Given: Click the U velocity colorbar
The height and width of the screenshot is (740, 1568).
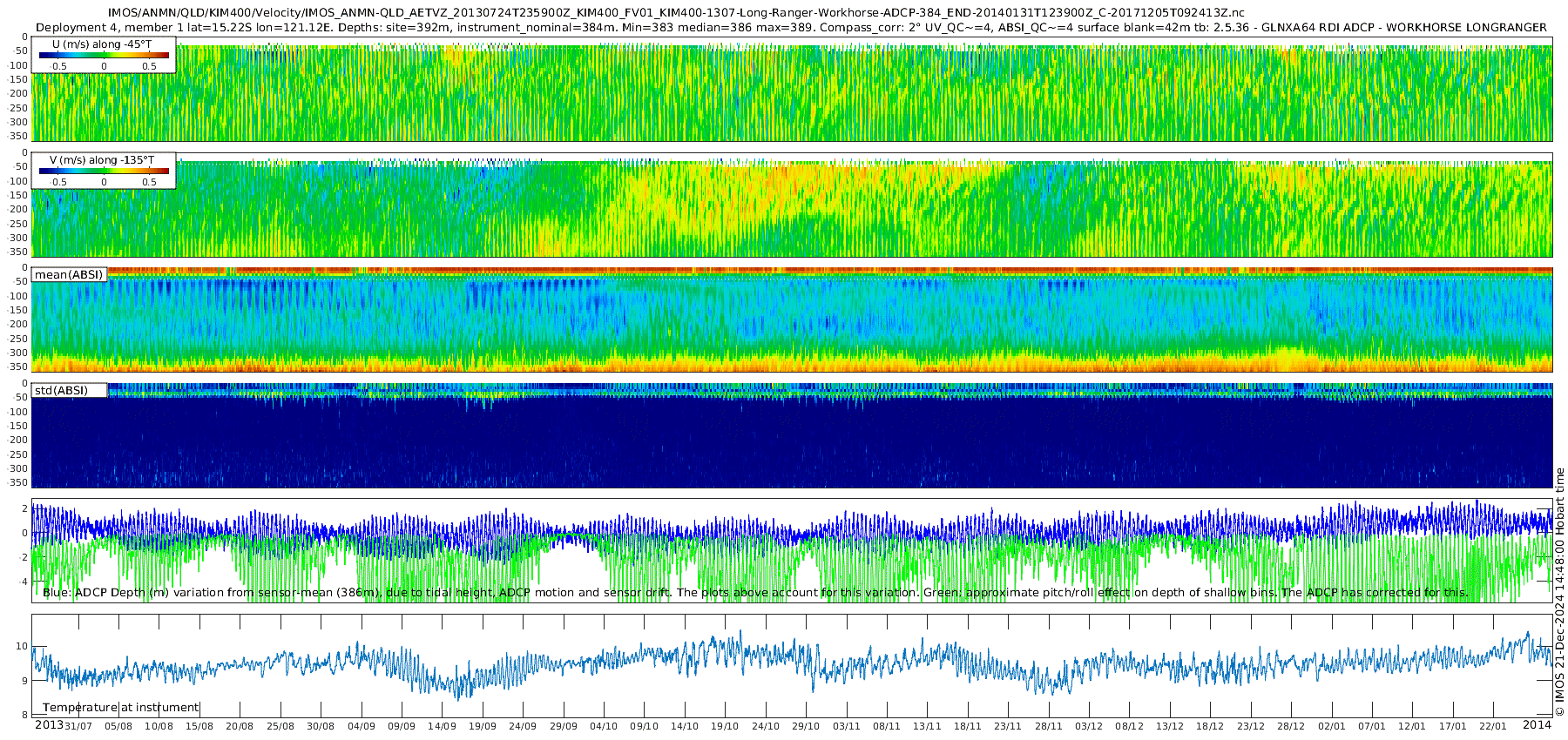Looking at the screenshot, I should (x=104, y=56).
